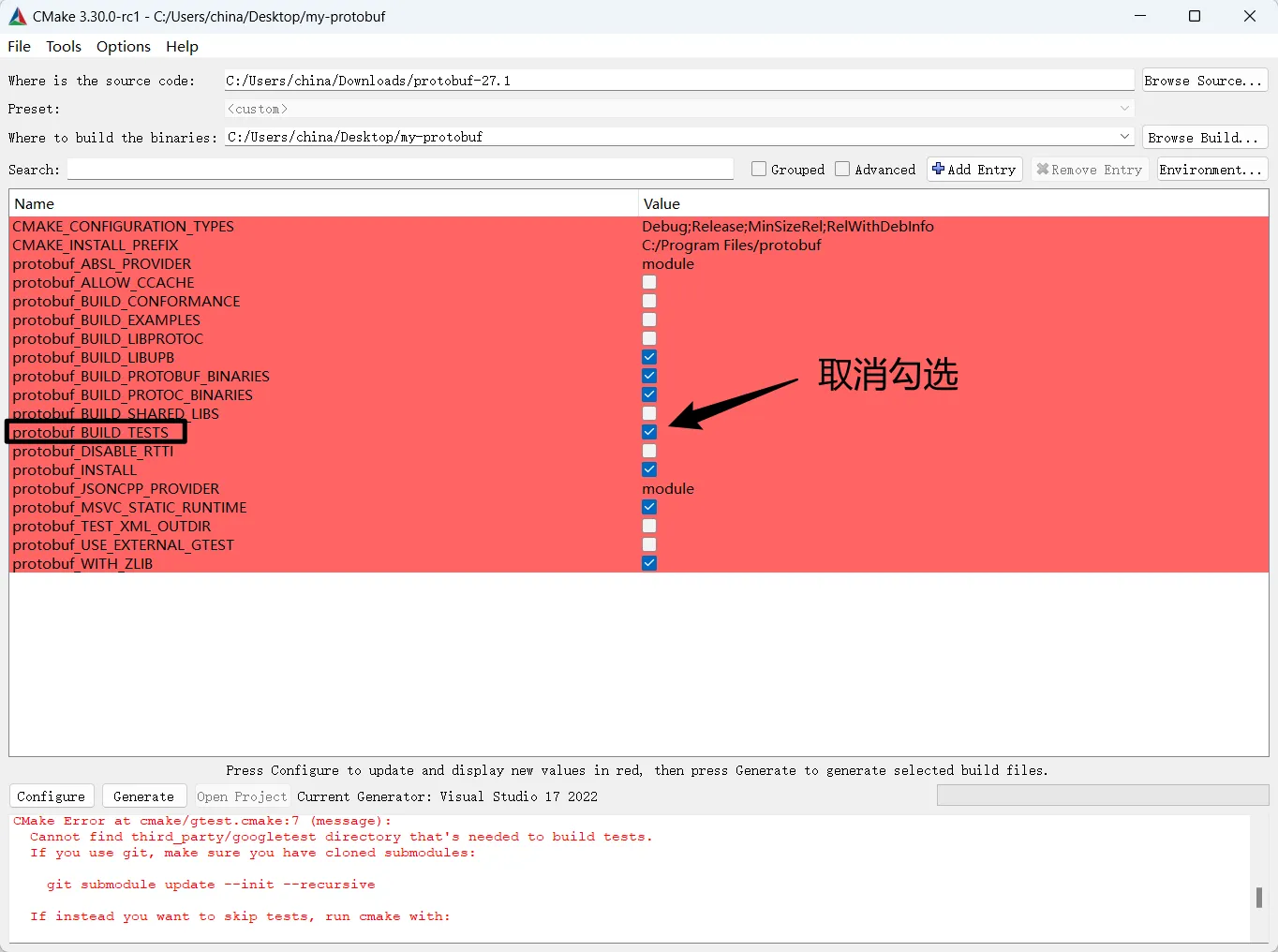
Task: Maximize the CMake window
Action: [1195, 16]
